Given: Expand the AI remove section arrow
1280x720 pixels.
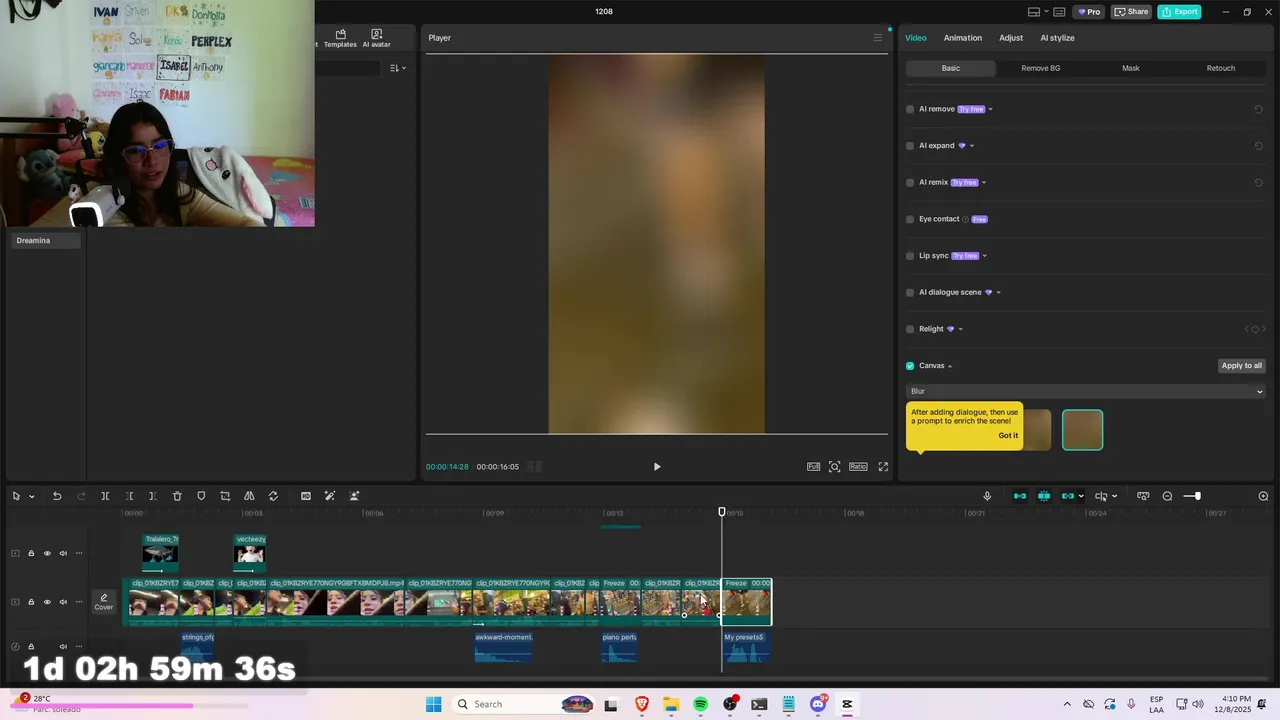Looking at the screenshot, I should point(991,109).
